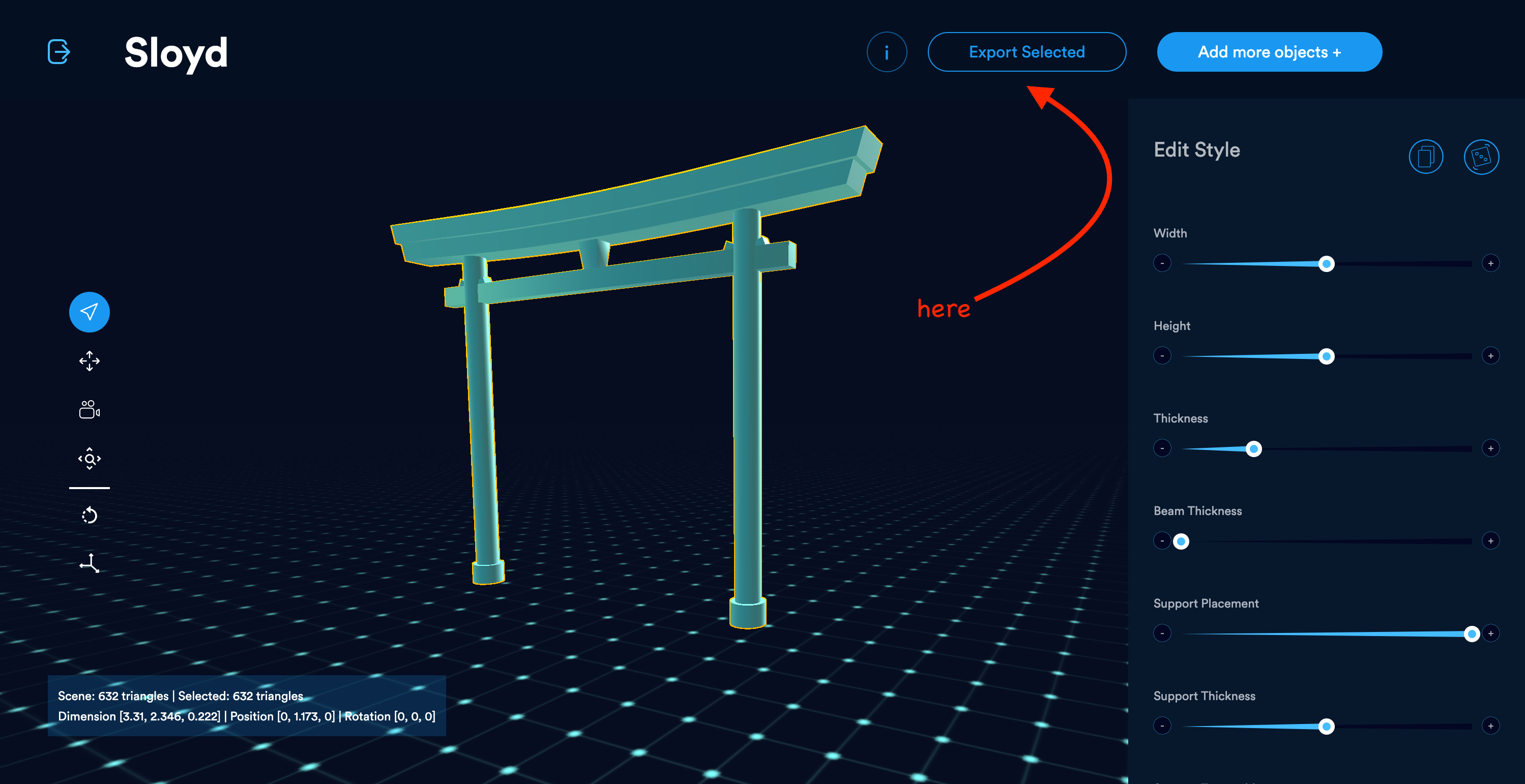The height and width of the screenshot is (784, 1525).
Task: Increase Support Placement with plus button
Action: tap(1490, 634)
